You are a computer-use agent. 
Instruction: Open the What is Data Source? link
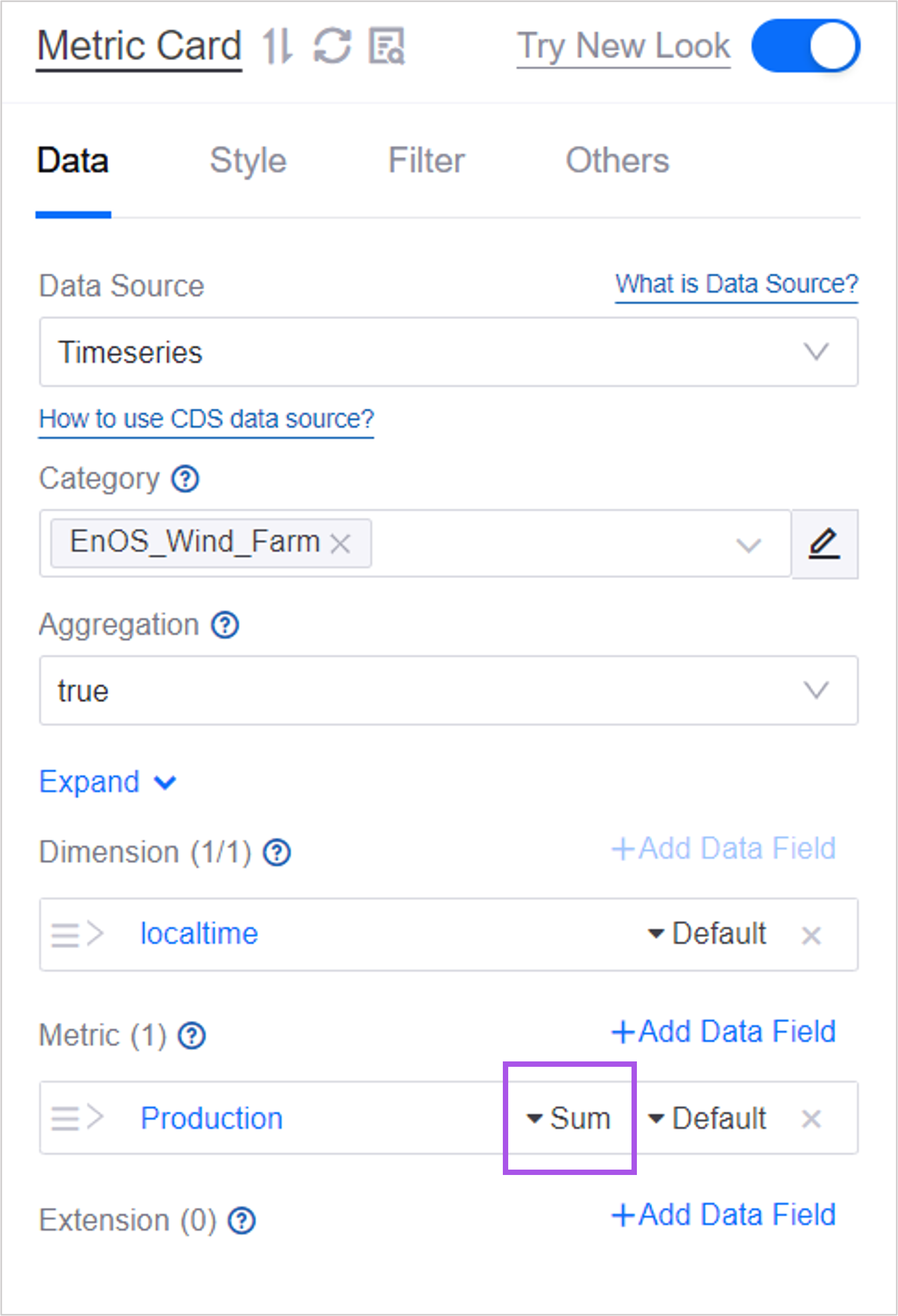[x=736, y=285]
